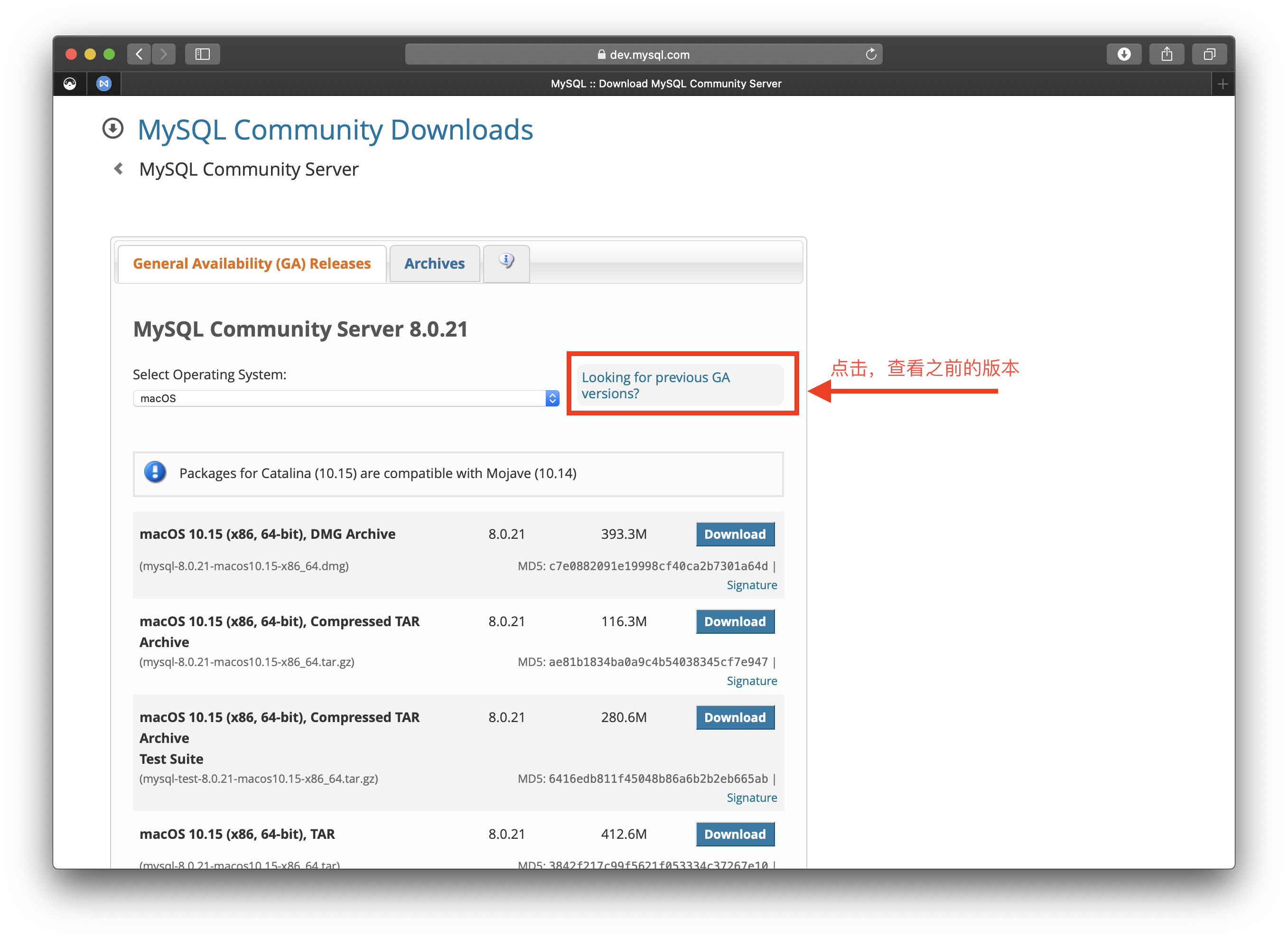Click MD5 ae81b1834ba0a9c4b54038345cf7e947

click(x=658, y=662)
